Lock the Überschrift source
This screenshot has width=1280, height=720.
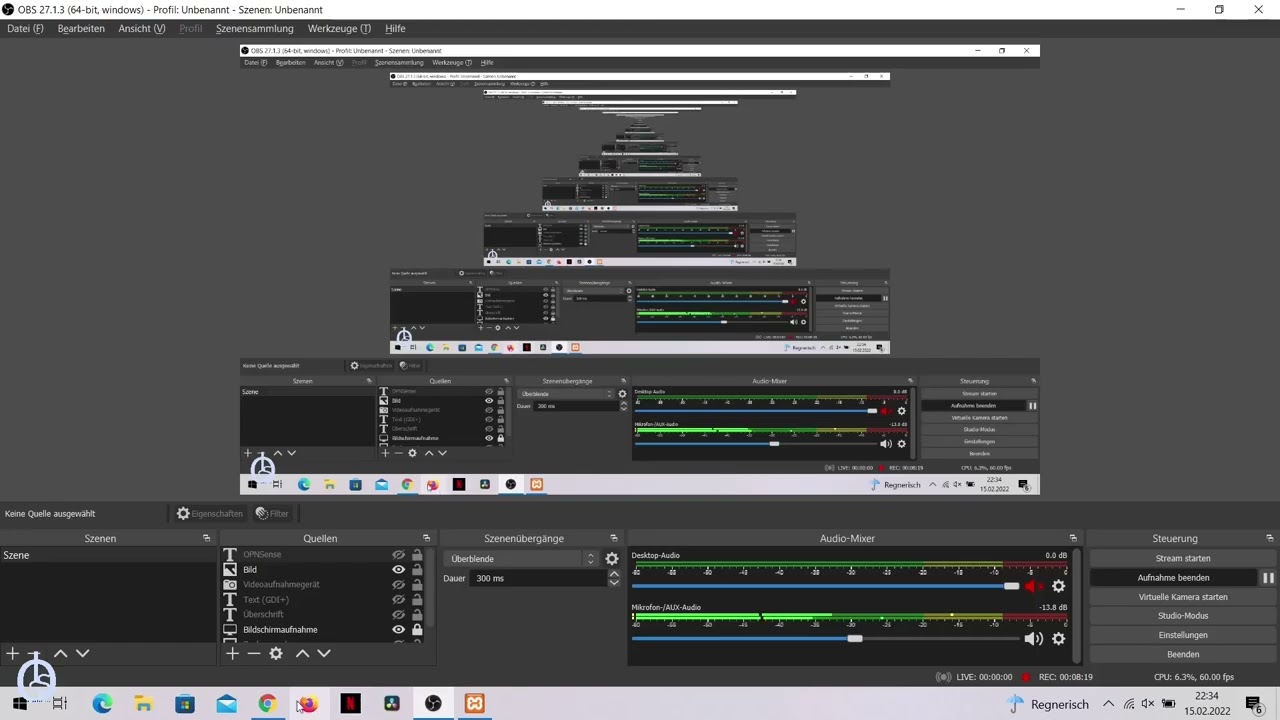pos(417,615)
